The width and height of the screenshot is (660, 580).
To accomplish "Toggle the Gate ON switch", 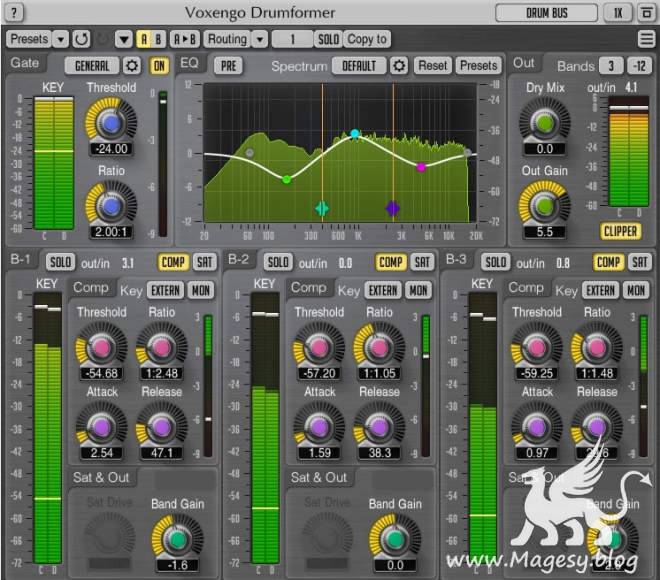I will (159, 66).
